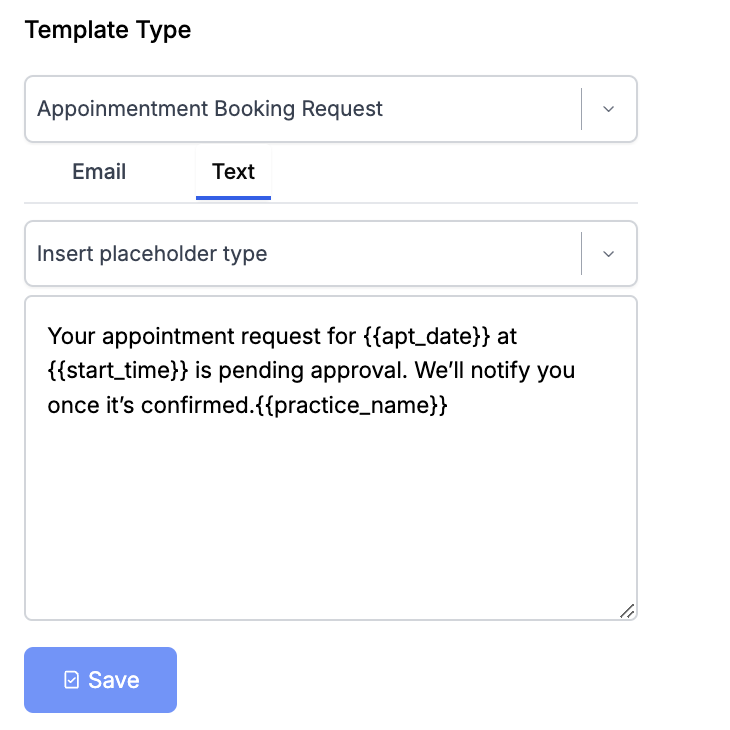Click the "Appointmentment Booking Request" selected value
The image size is (730, 730).
pos(210,109)
